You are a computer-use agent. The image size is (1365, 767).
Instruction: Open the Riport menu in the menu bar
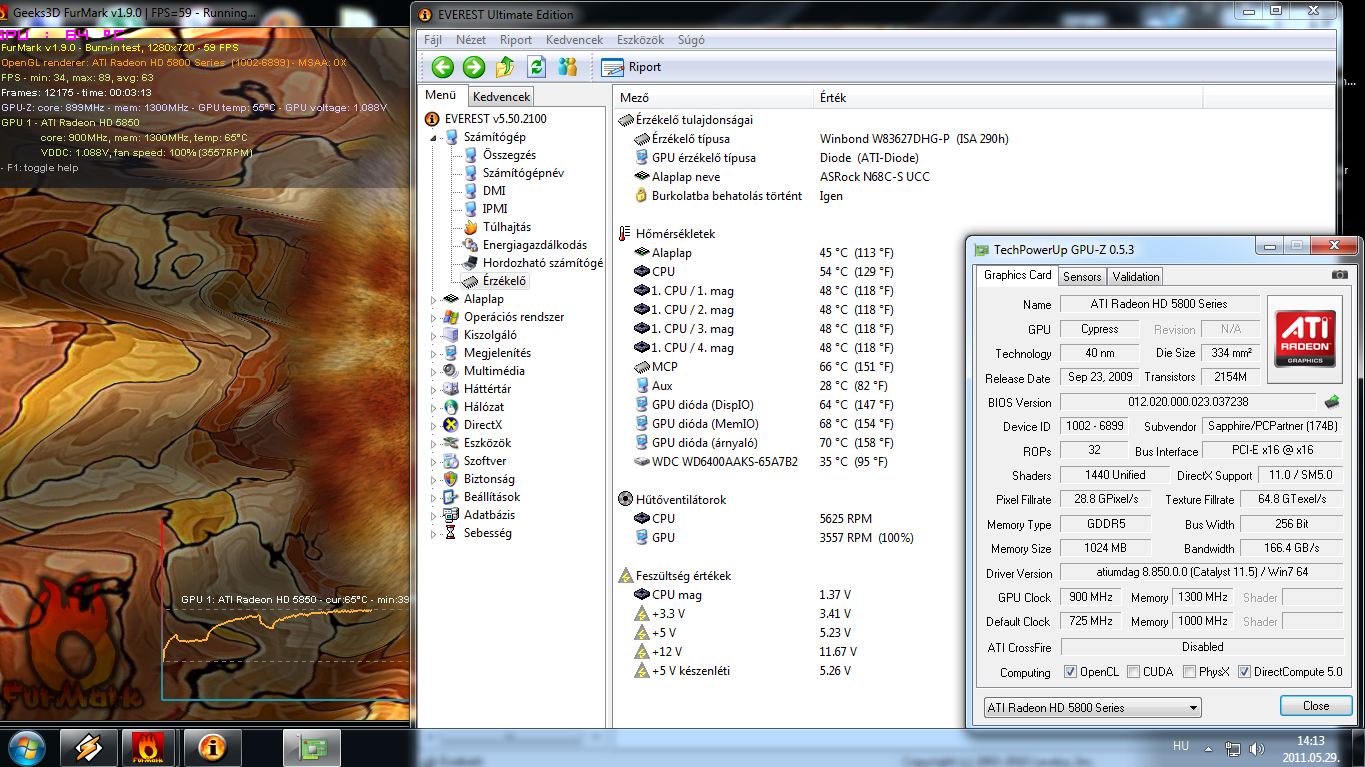(x=516, y=40)
